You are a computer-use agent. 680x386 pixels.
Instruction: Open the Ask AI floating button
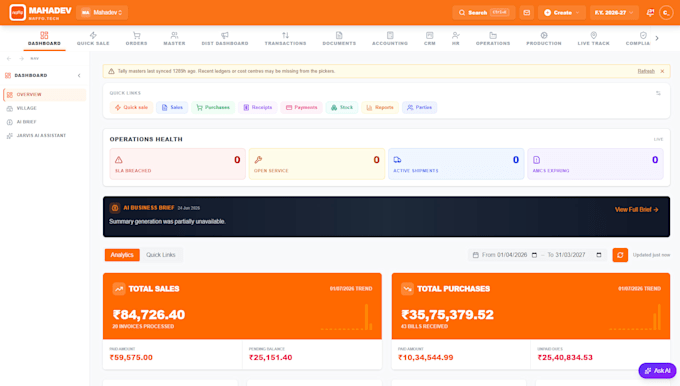click(657, 371)
